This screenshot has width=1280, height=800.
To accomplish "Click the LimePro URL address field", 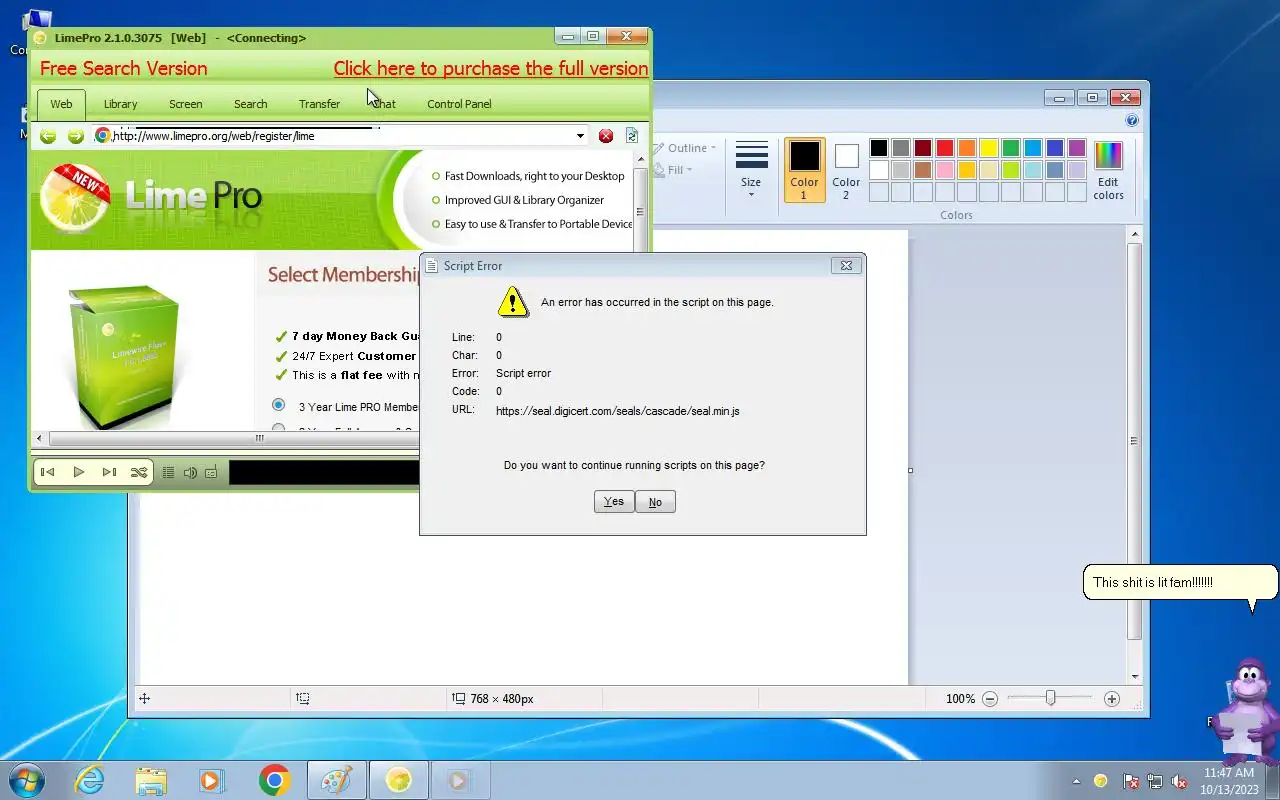I will (340, 136).
